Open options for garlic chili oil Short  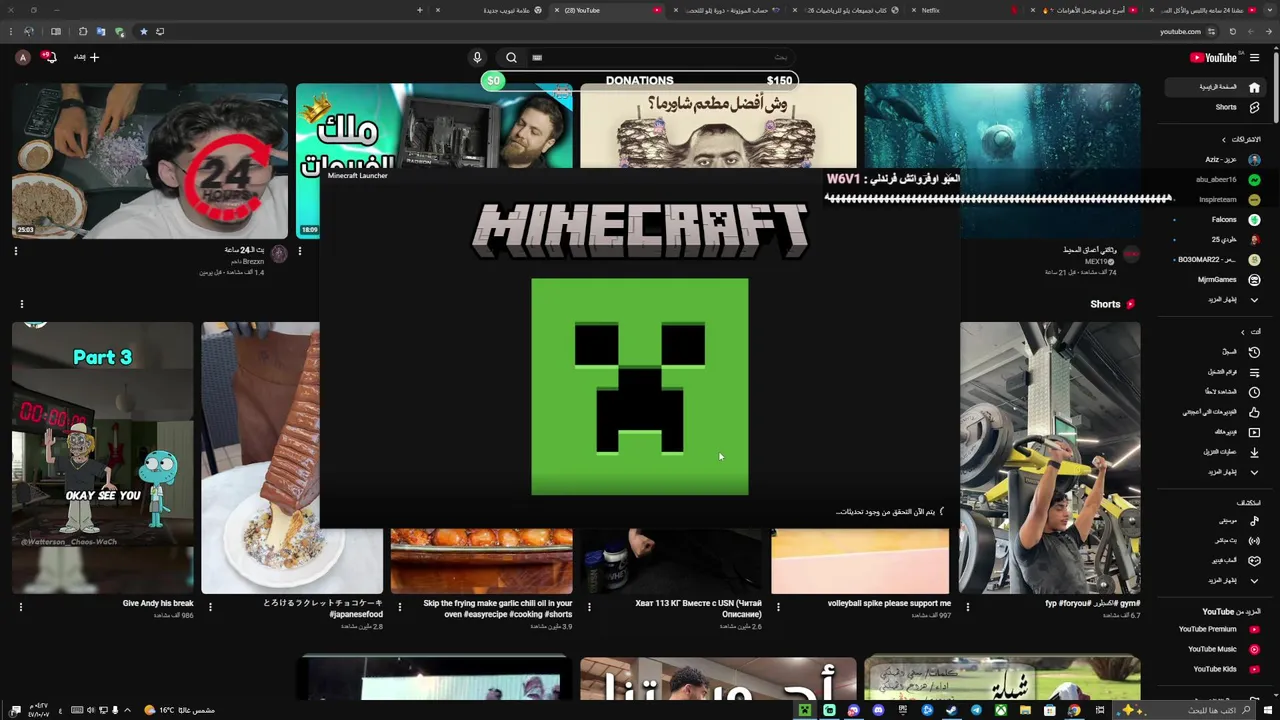click(399, 606)
